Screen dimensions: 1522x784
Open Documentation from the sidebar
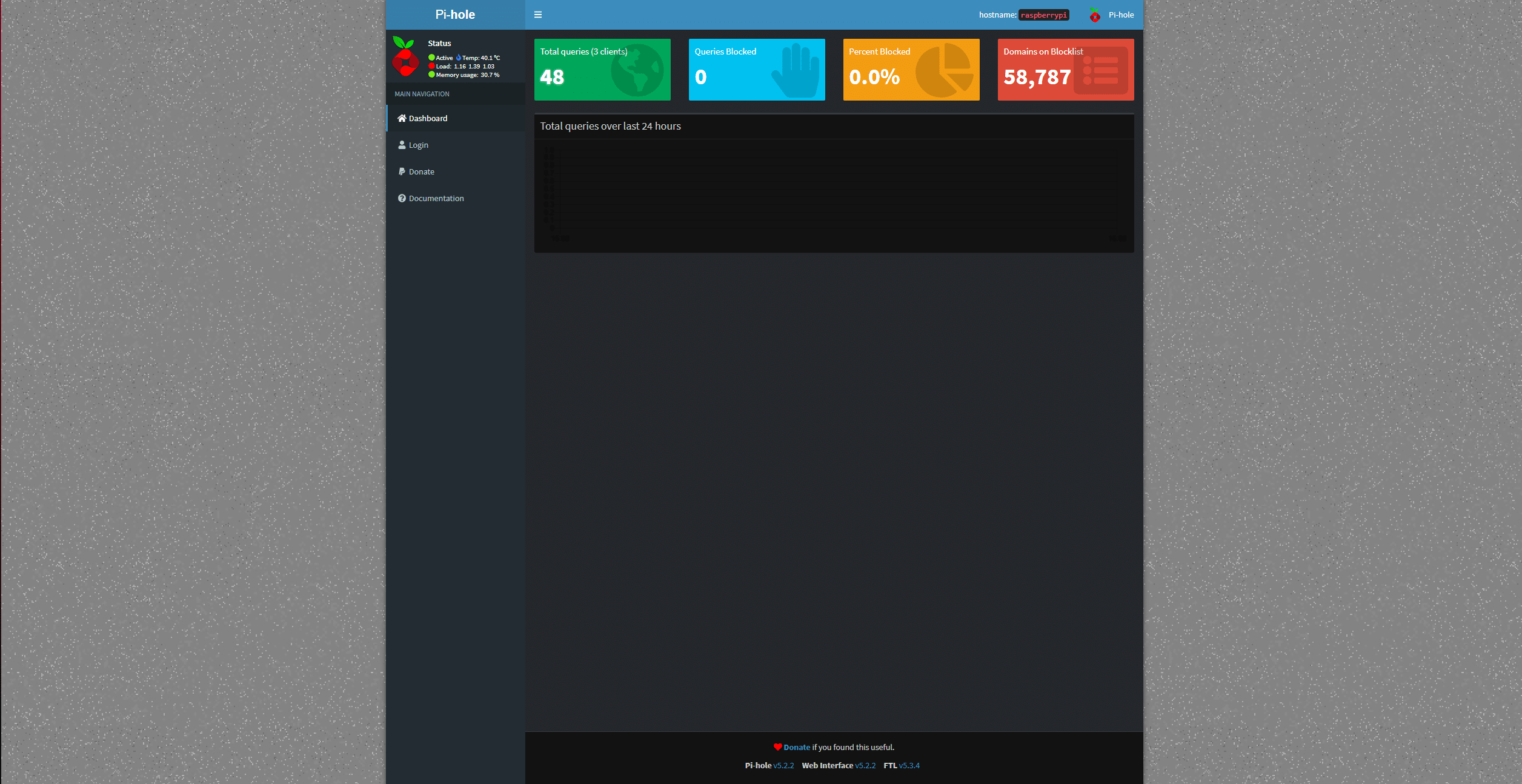(436, 198)
